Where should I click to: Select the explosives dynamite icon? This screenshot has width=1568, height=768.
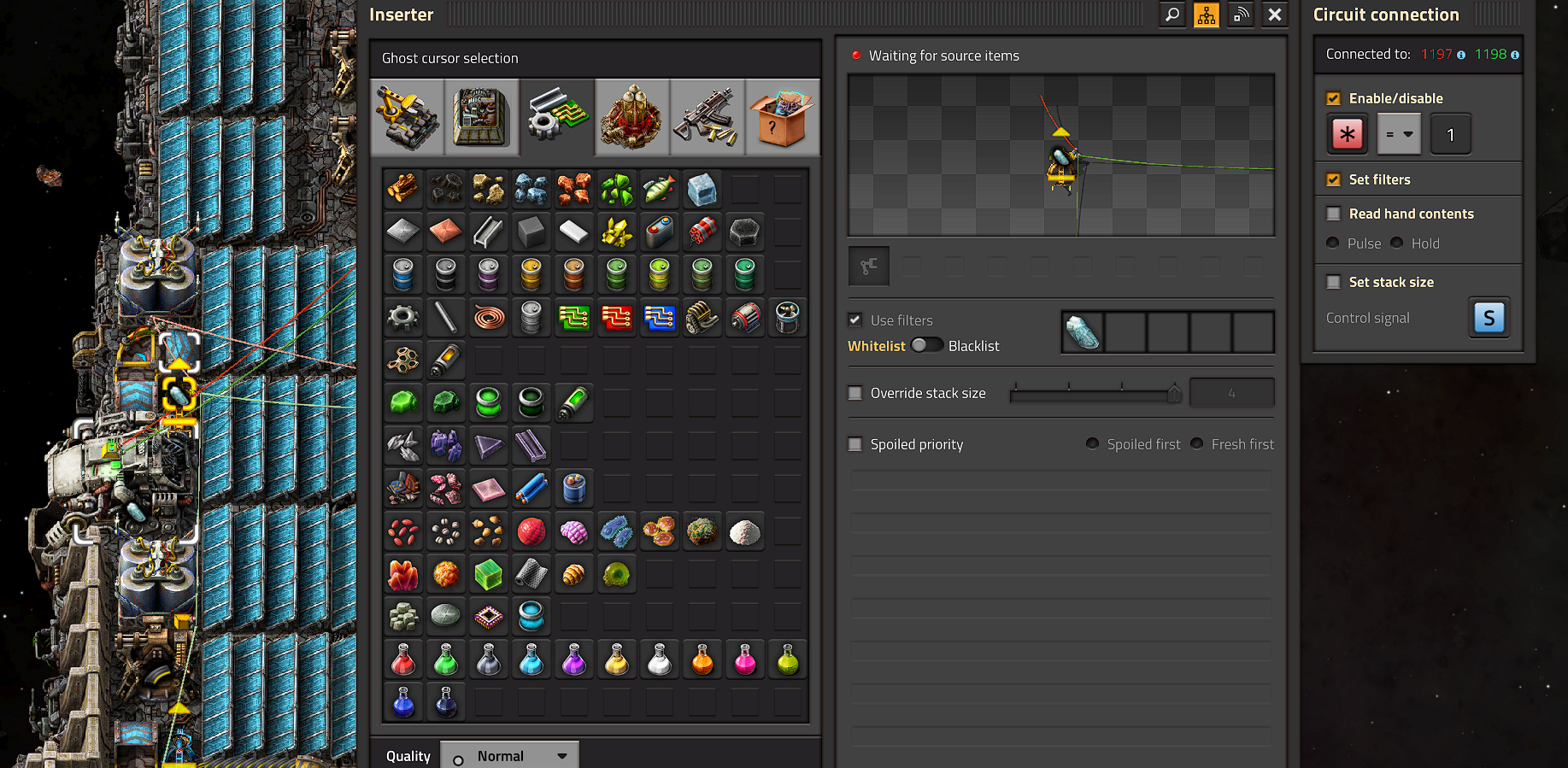[702, 232]
